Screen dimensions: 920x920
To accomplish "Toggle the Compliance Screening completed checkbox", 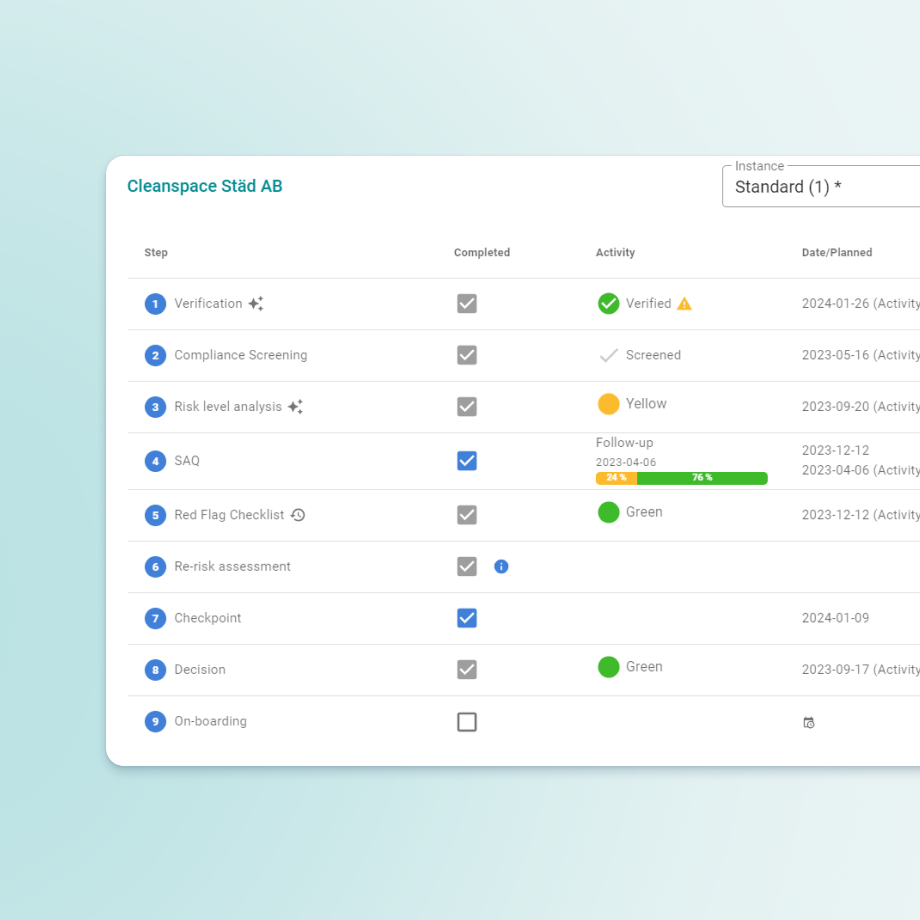I will click(x=467, y=355).
